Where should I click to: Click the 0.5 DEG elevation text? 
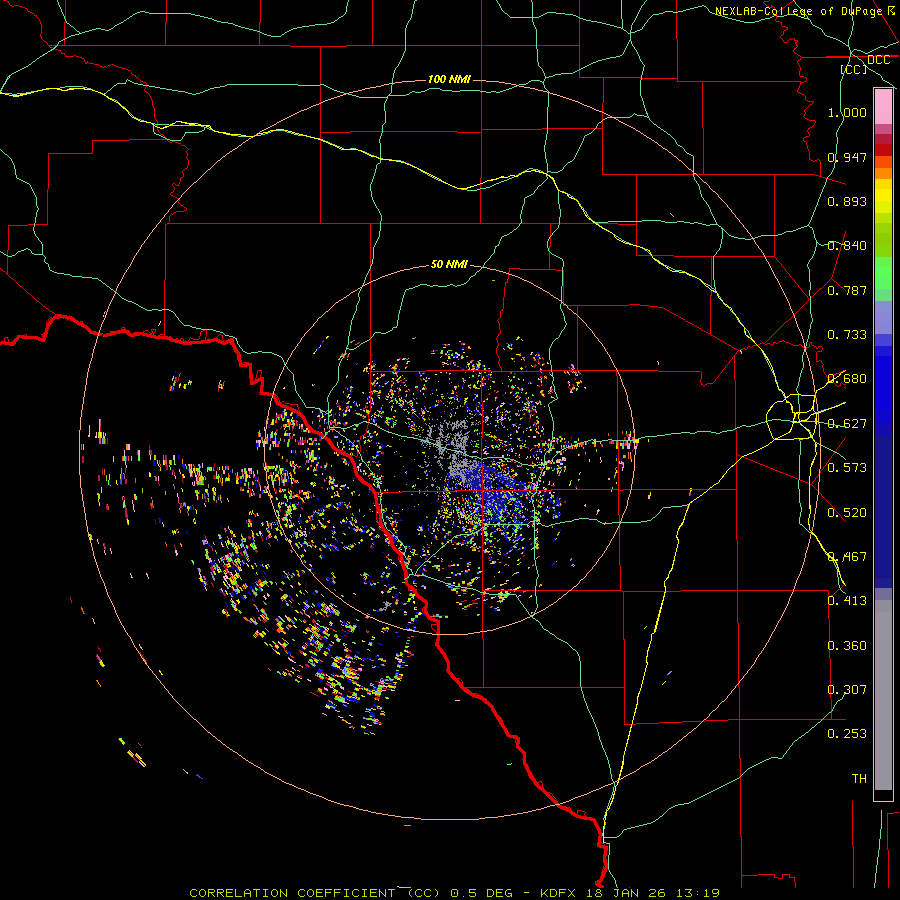pos(480,893)
